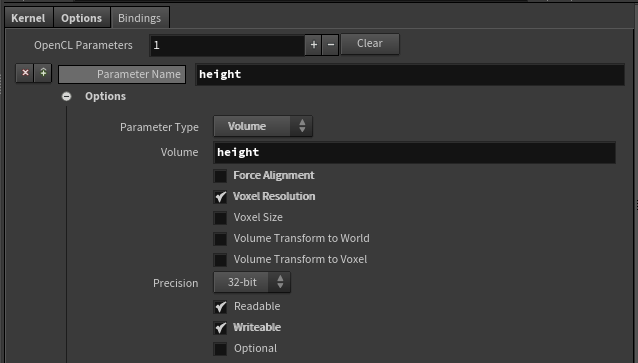The image size is (638, 363).
Task: Click the Parameter Name label button
Action: 122,74
